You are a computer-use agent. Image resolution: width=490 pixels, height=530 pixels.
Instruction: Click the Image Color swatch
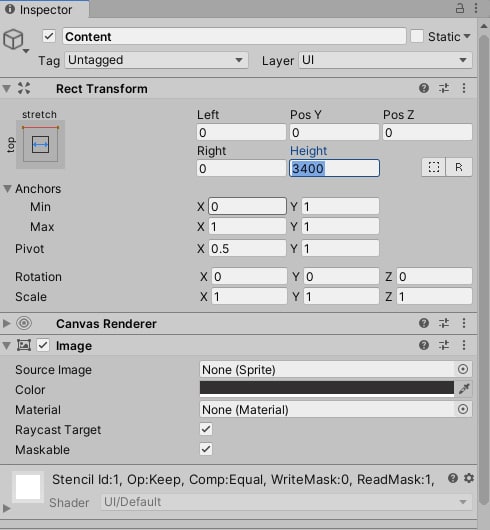coord(327,389)
